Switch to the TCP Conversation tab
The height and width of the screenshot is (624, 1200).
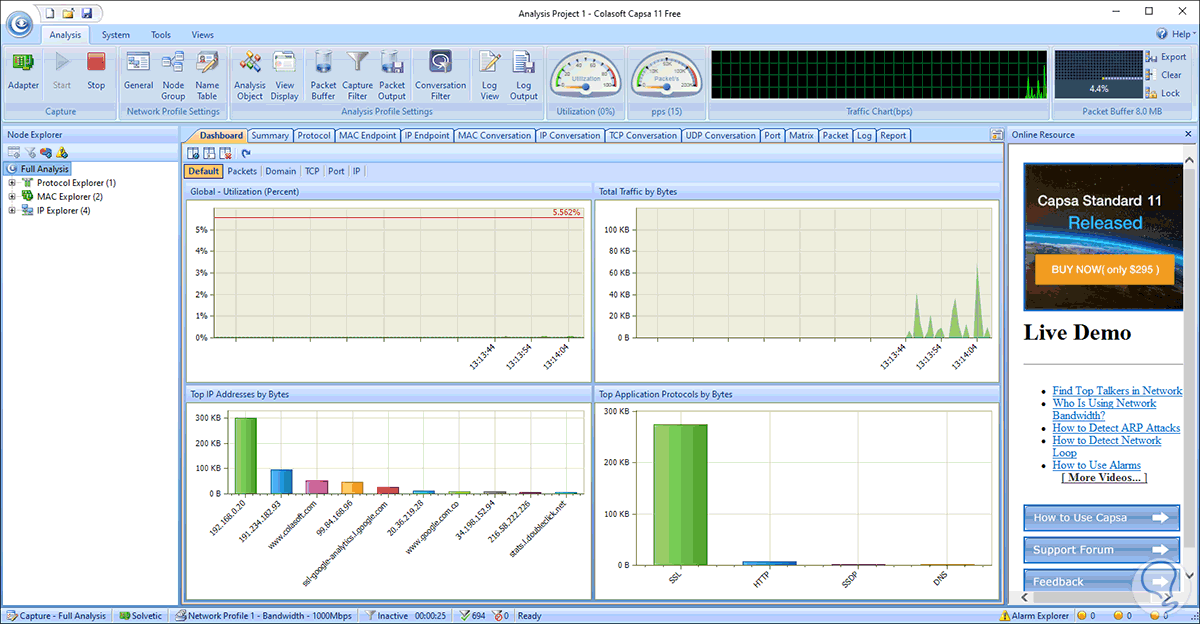pos(643,136)
